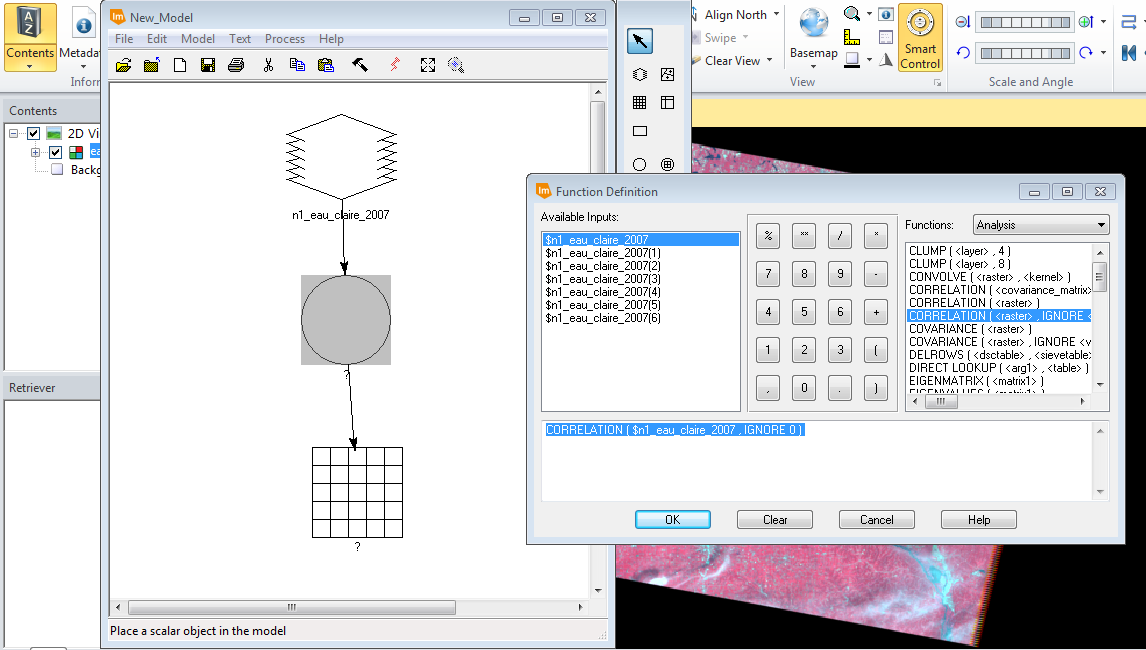Click the Clear button in Function Definition
Viewport: 1146px width, 650px height.
pos(775,520)
